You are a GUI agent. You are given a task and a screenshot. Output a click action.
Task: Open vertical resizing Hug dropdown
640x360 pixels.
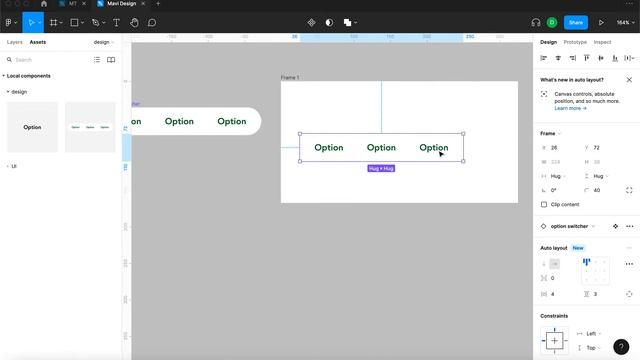pyautogui.click(x=600, y=176)
